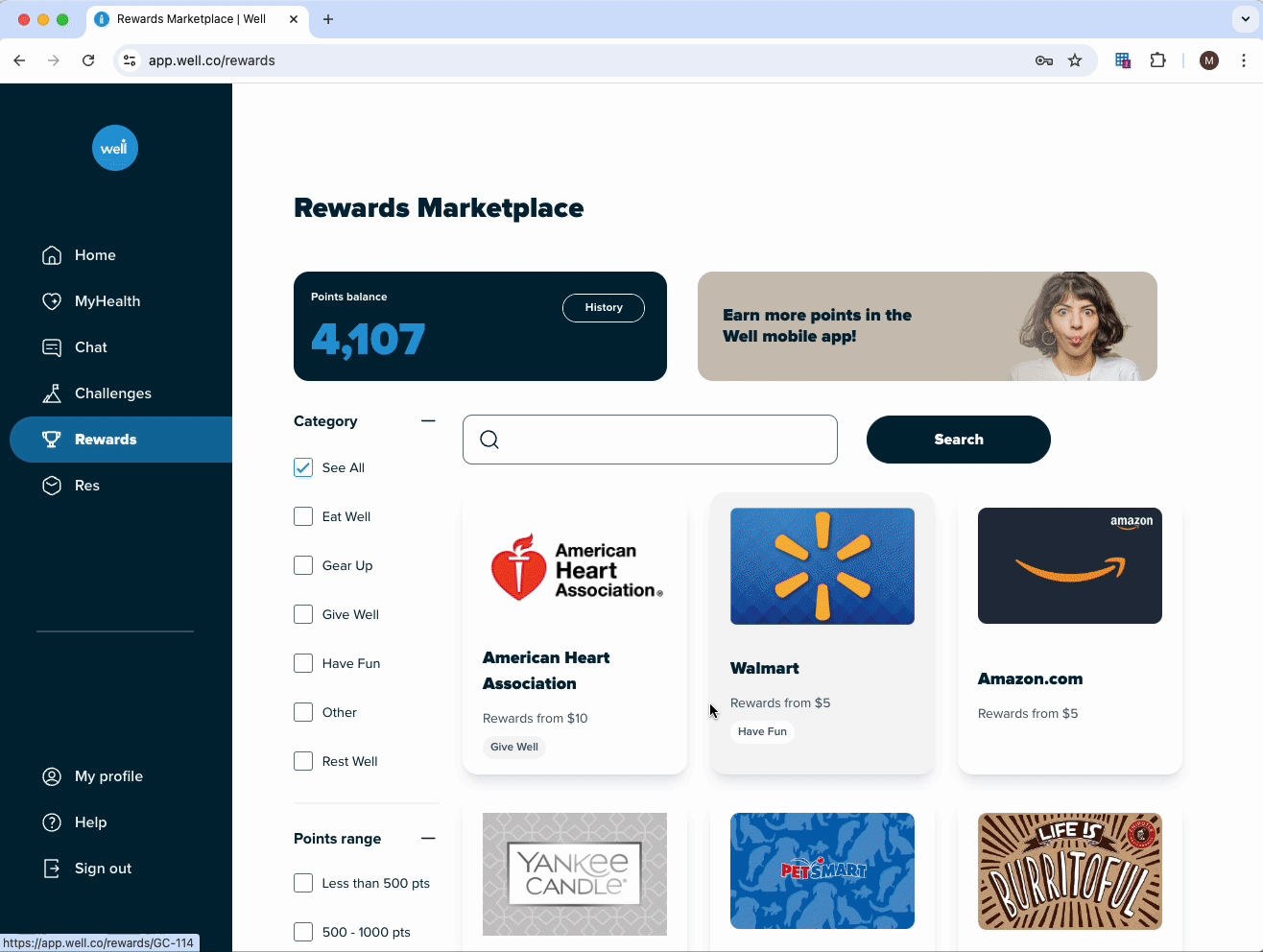Click the Give Well tag on Heart Association
1263x952 pixels.
tap(514, 747)
